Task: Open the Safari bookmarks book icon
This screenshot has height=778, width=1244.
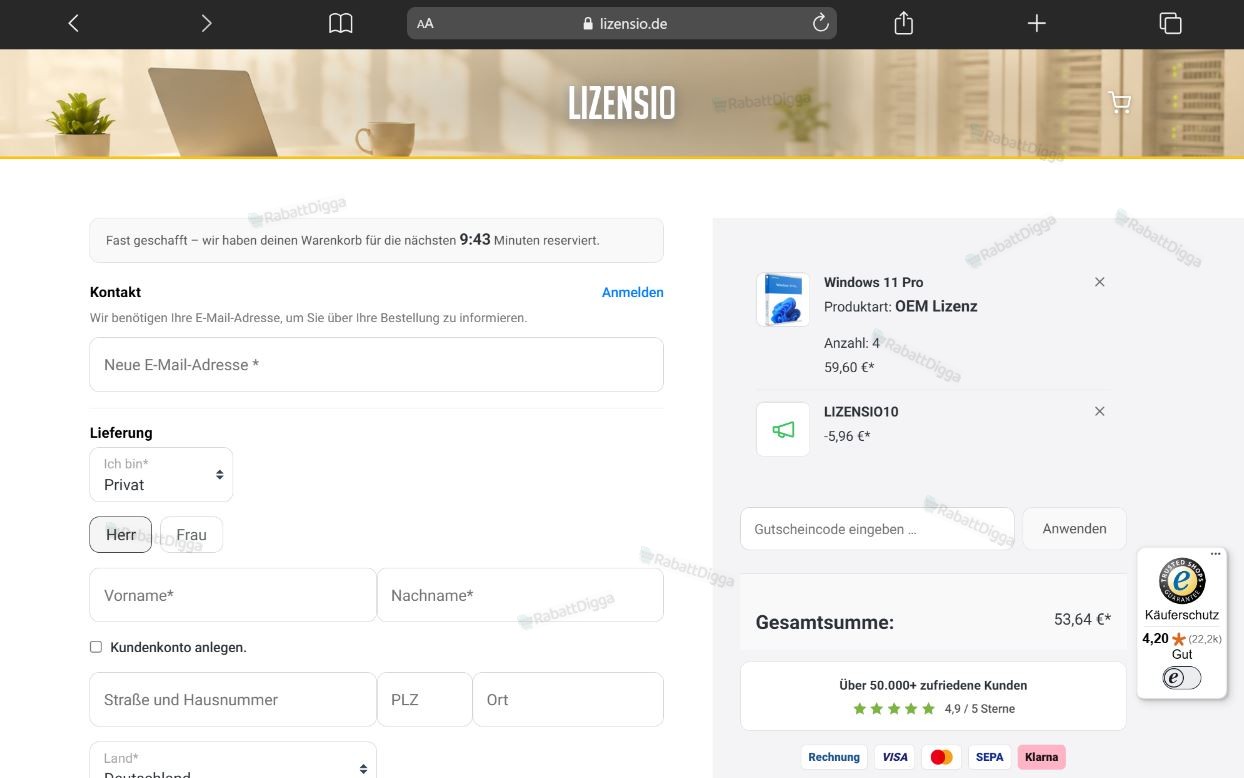Action: (x=341, y=23)
